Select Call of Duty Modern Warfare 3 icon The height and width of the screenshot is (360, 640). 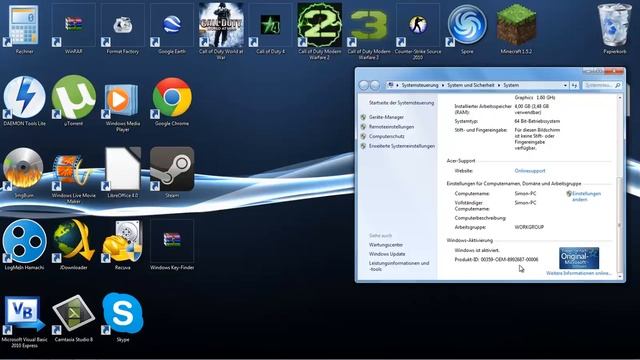pos(369,25)
